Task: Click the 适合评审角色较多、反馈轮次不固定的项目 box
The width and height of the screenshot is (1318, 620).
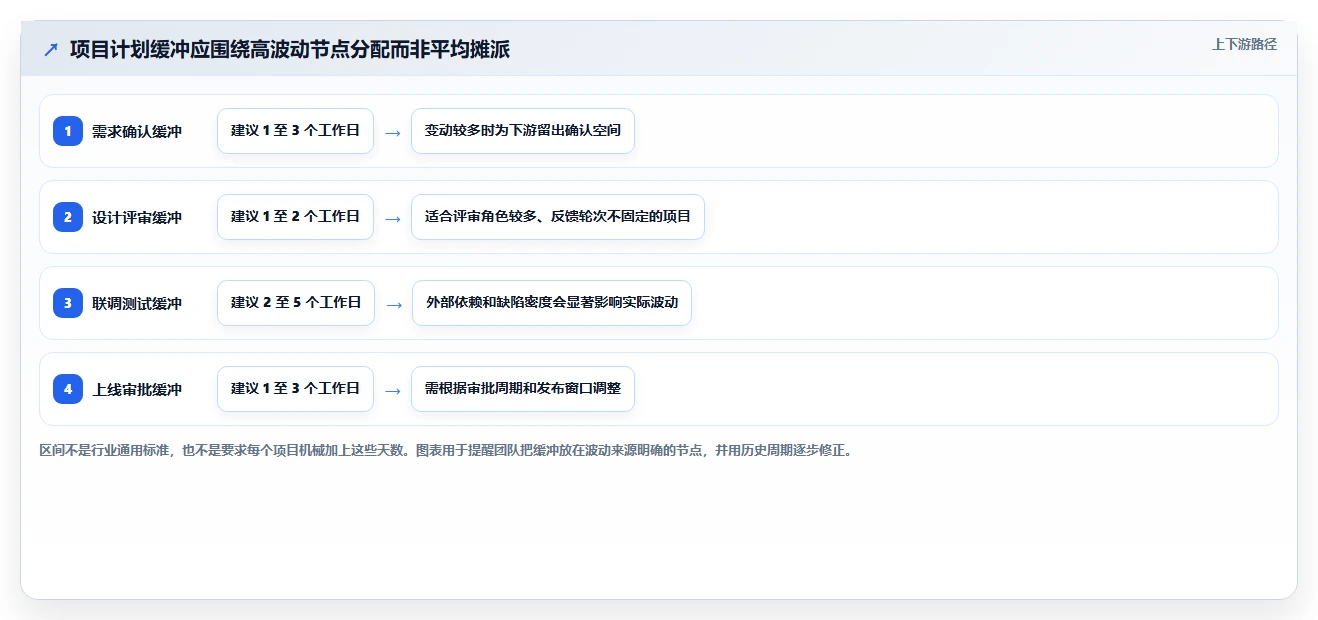Action: coord(558,217)
